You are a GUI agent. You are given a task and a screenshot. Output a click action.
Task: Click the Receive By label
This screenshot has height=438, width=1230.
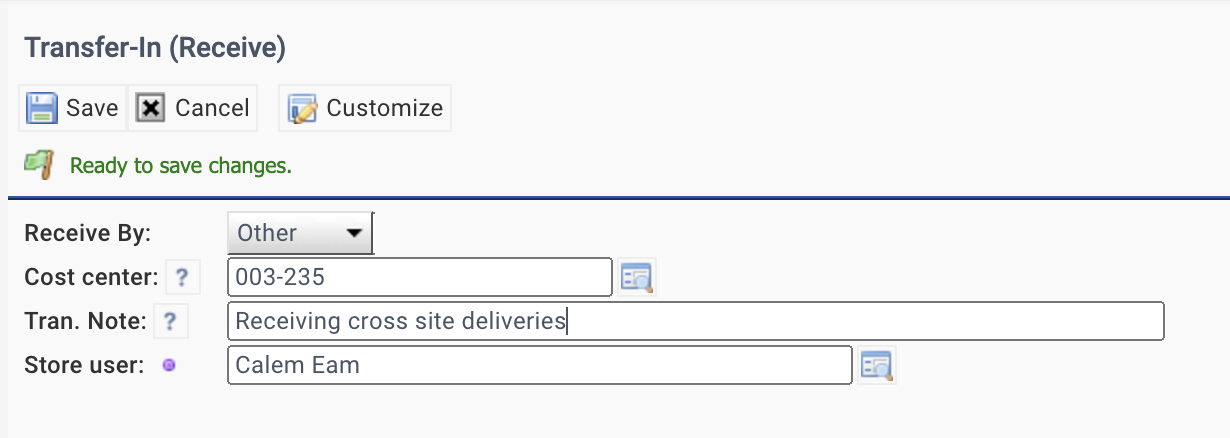coord(88,233)
